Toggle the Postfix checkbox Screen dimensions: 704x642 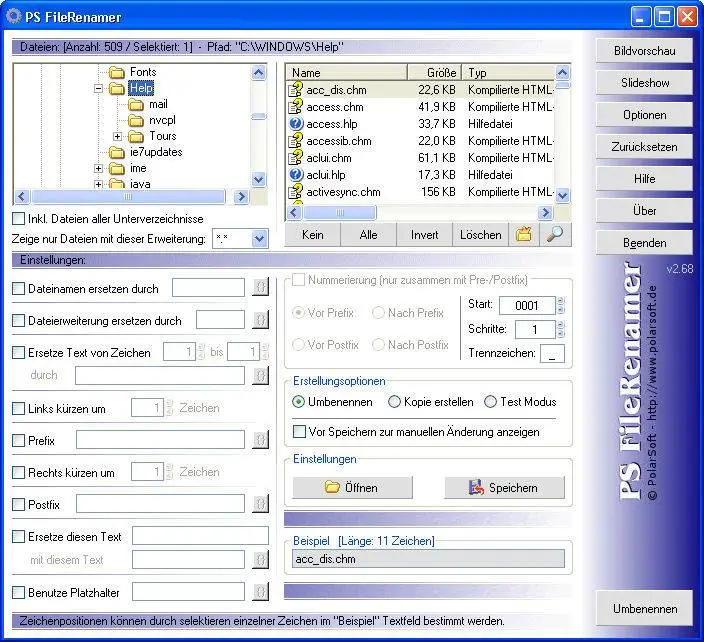[18, 505]
